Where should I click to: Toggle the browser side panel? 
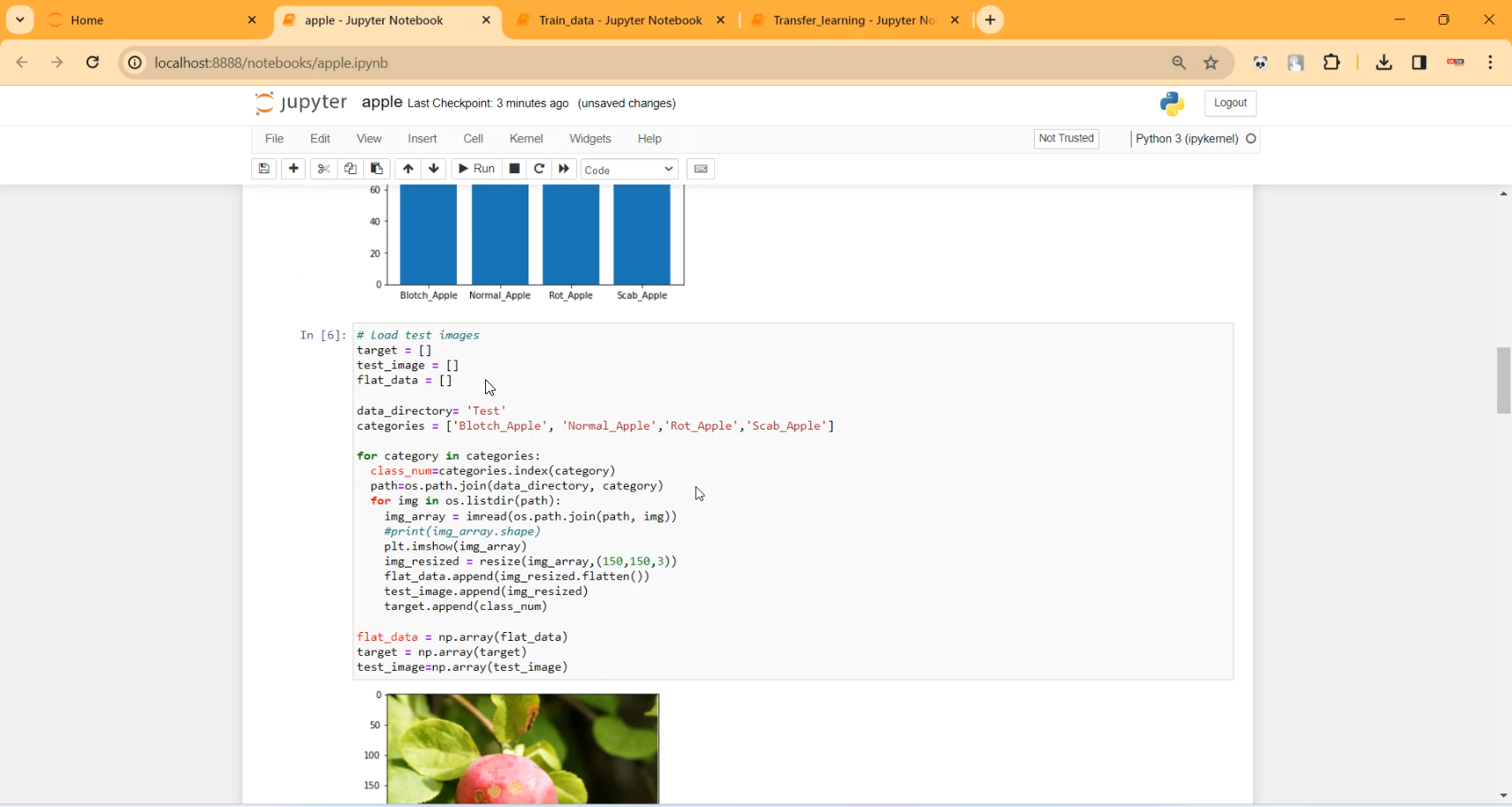(x=1419, y=62)
